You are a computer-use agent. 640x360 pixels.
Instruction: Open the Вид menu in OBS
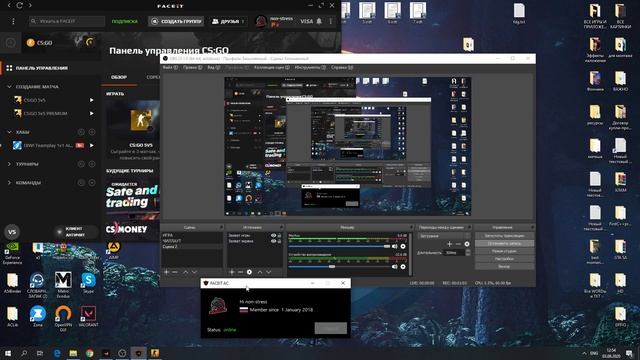click(x=213, y=67)
